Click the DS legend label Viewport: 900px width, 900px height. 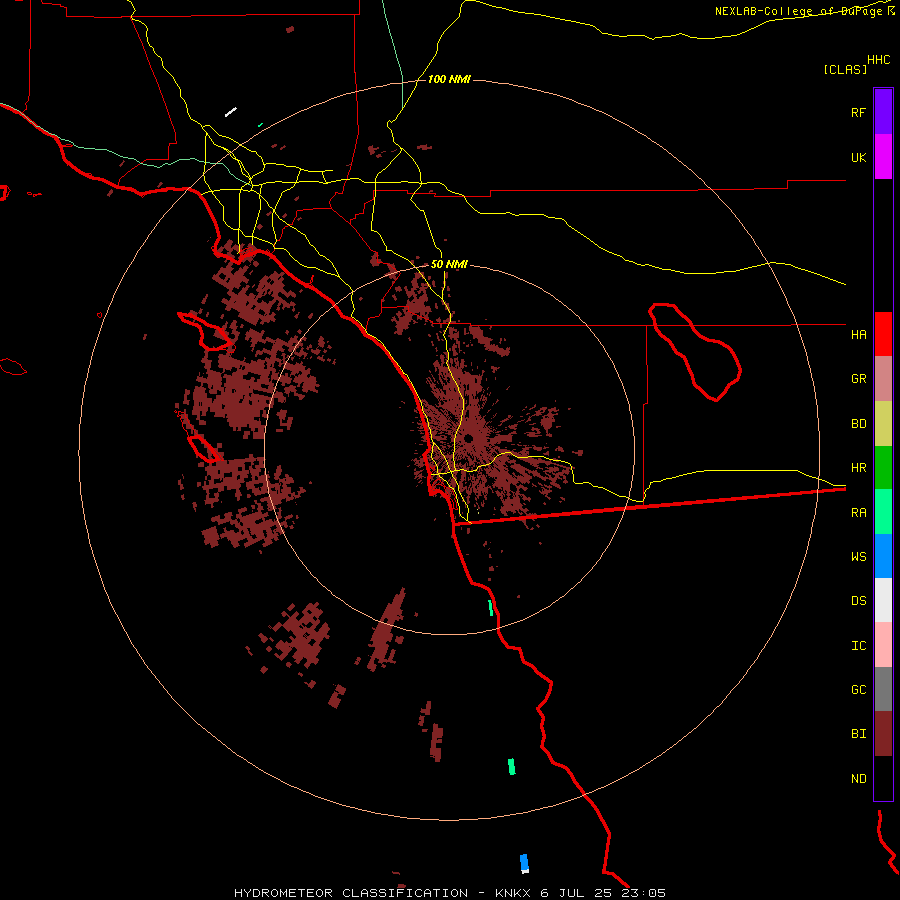click(858, 601)
